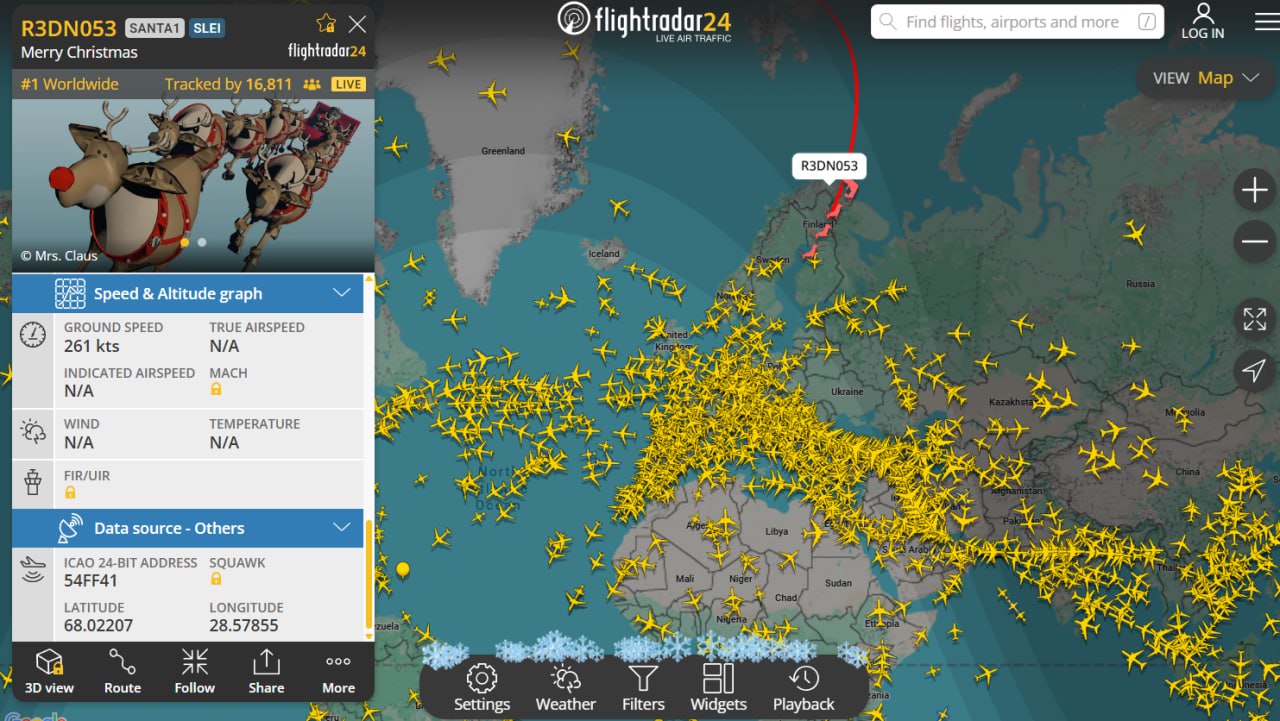Open Playback history mode
The image size is (1280, 721).
tap(803, 687)
